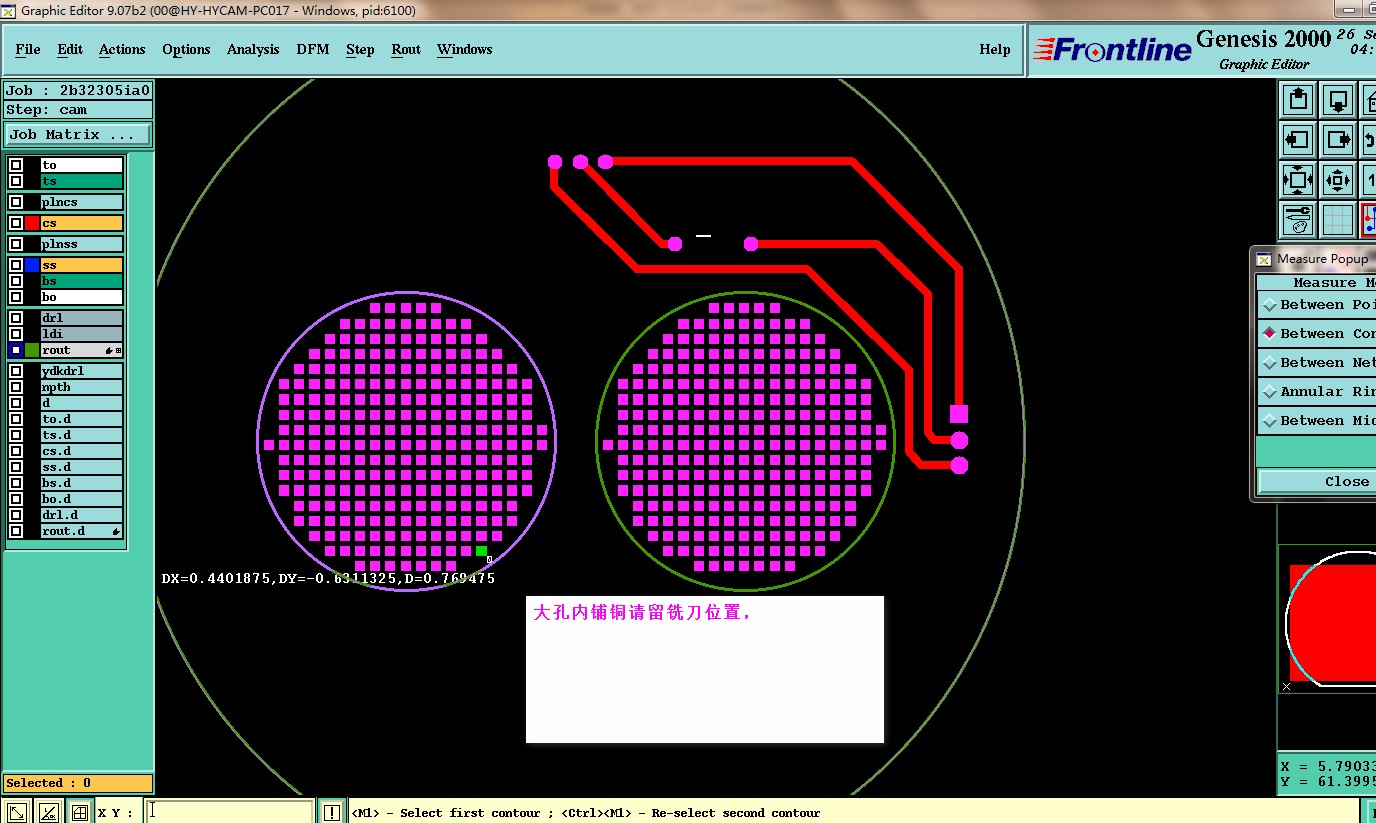Image resolution: width=1376 pixels, height=823 pixels.
Task: Click the Job Matrix button
Action: (x=79, y=134)
